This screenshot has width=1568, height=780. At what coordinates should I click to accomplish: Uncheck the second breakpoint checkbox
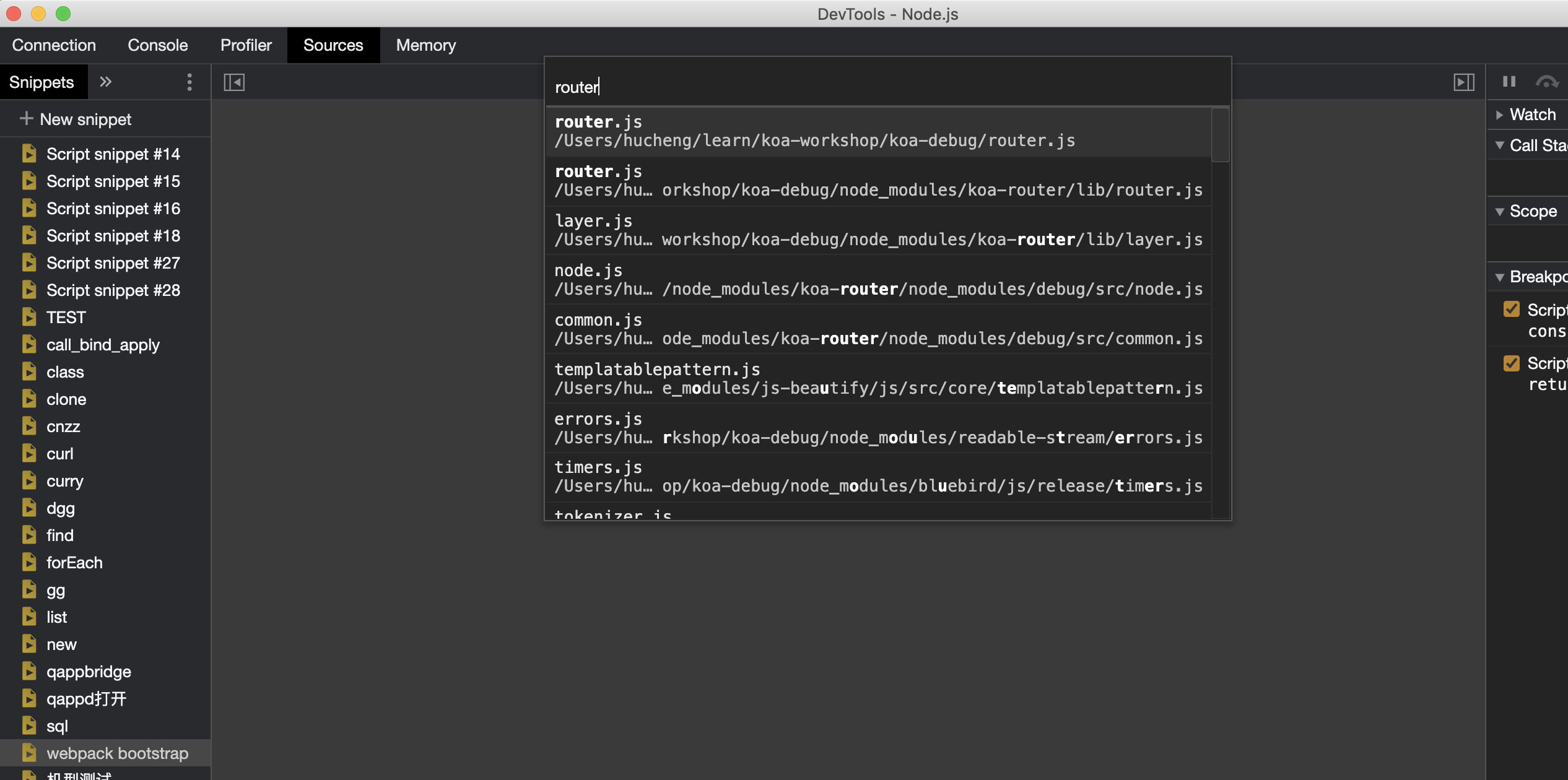click(1512, 363)
